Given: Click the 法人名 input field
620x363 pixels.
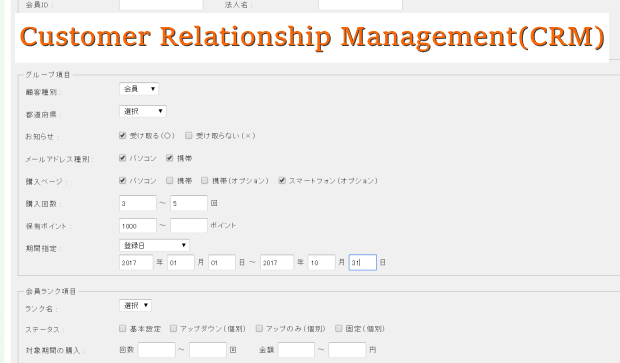Looking at the screenshot, I should (x=360, y=4).
